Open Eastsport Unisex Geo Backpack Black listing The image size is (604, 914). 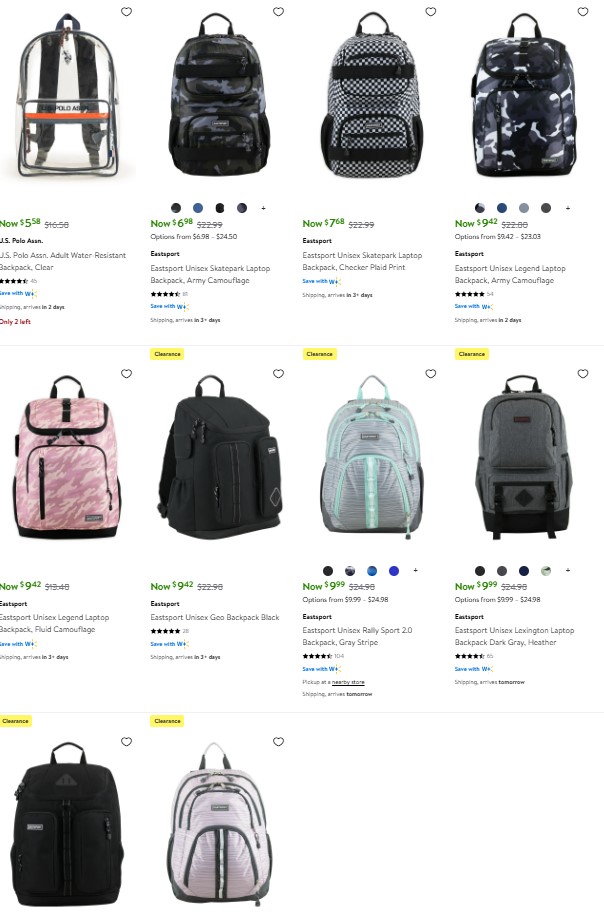pos(215,617)
